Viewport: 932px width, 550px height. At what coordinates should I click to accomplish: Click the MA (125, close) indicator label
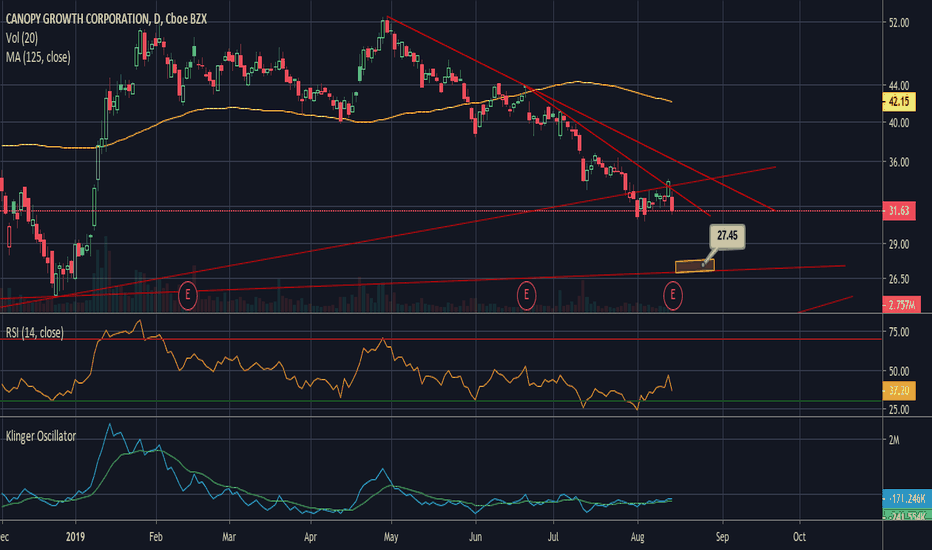[x=38, y=57]
